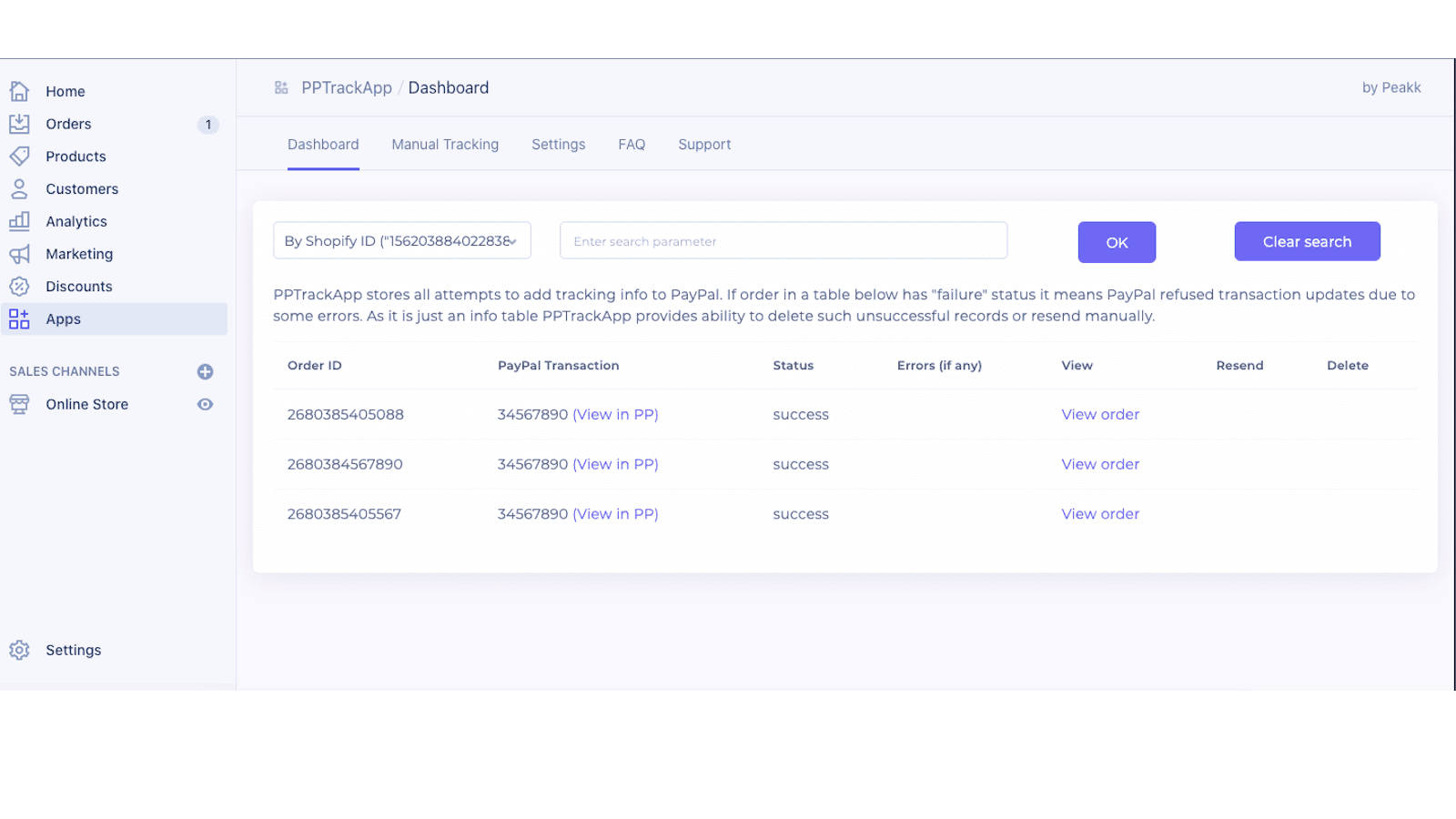
Task: Switch to the Manual Tracking tab
Action: [x=445, y=145]
